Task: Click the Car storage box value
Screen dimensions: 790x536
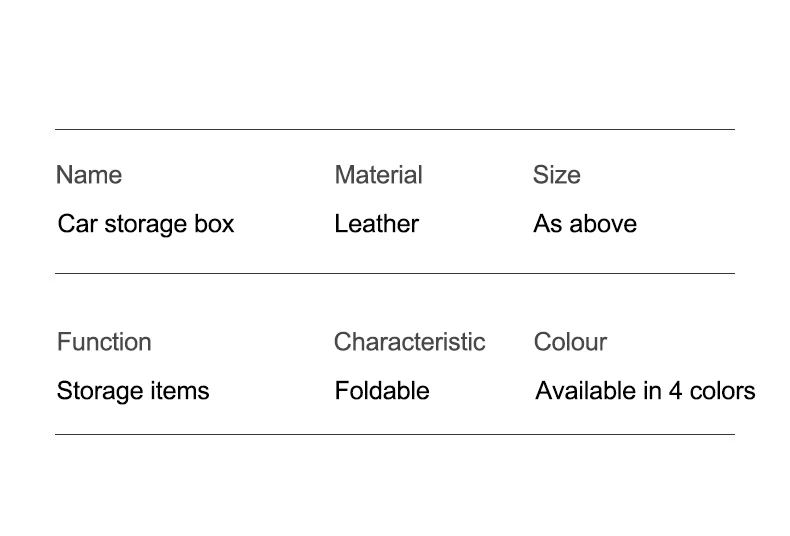Action: click(x=146, y=224)
